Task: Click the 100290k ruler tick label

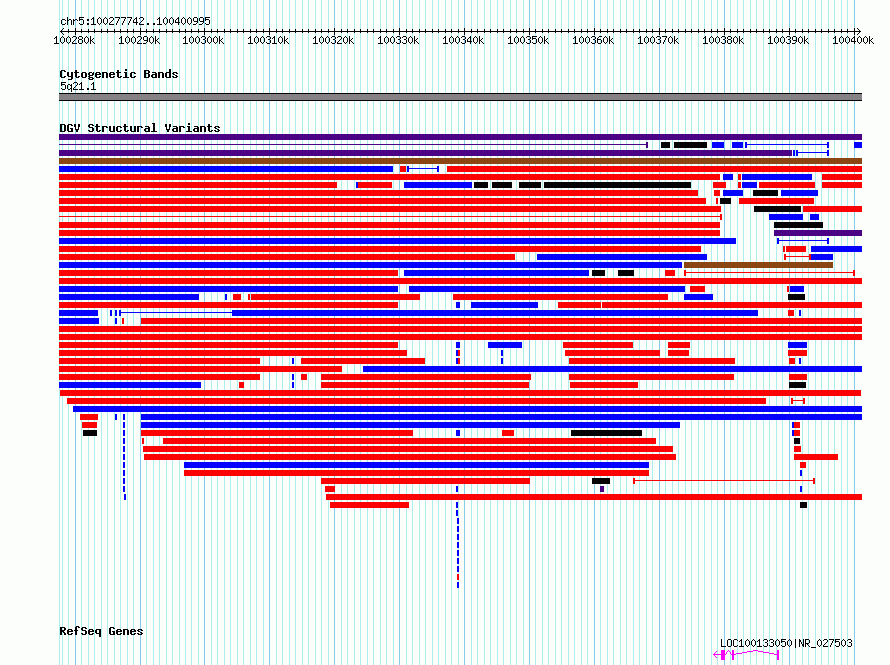Action: (x=139, y=40)
